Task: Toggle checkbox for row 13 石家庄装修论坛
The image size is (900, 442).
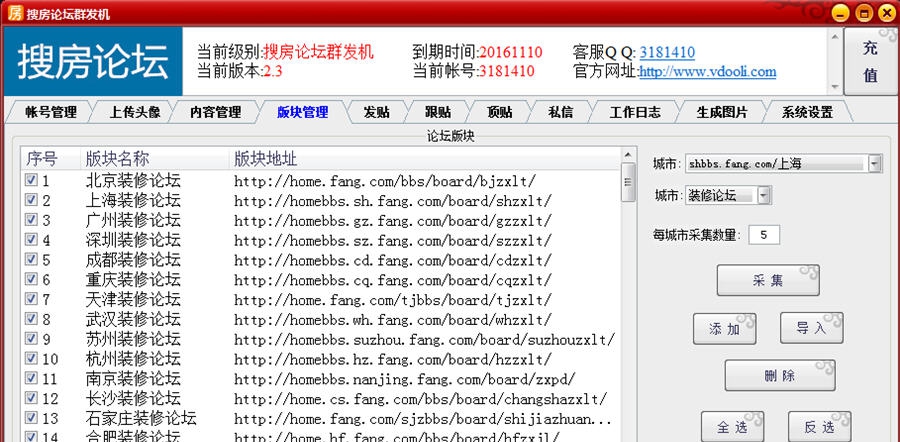Action: coord(31,417)
